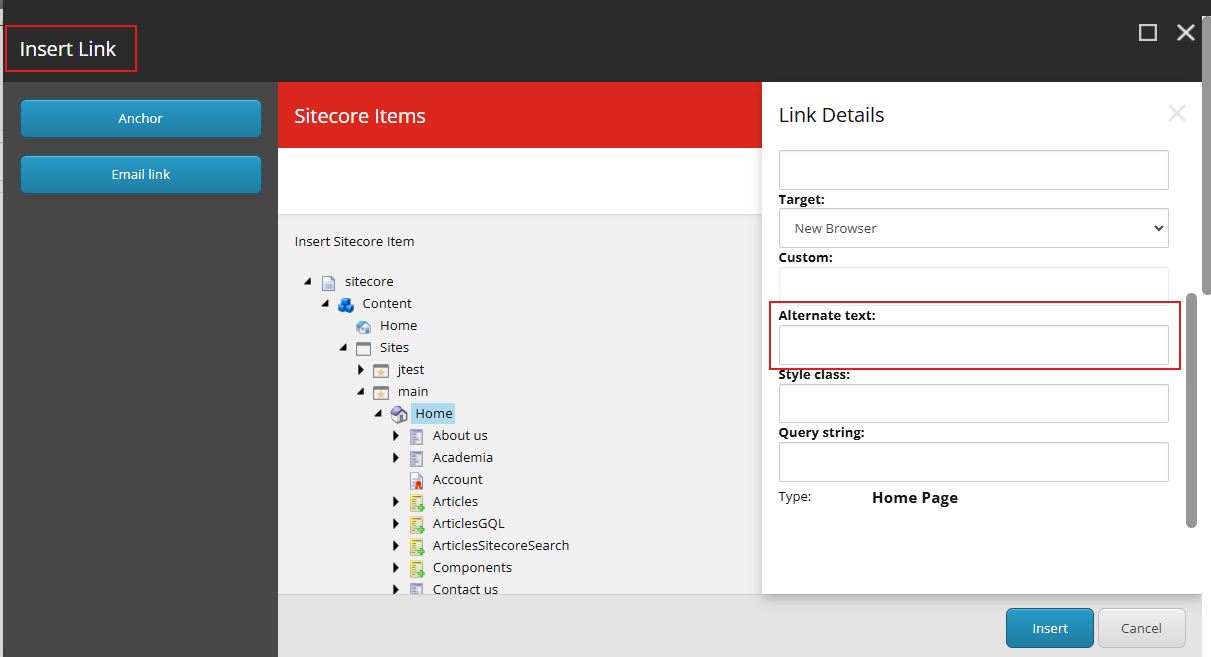
Task: Open the Target dropdown
Action: [x=973, y=228]
